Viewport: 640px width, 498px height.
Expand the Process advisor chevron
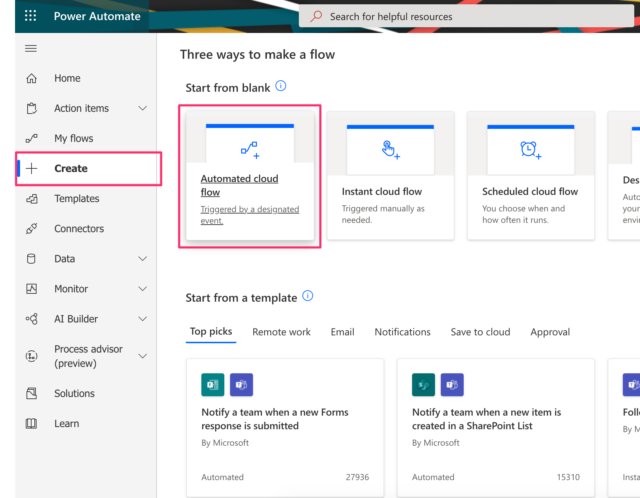tap(142, 356)
